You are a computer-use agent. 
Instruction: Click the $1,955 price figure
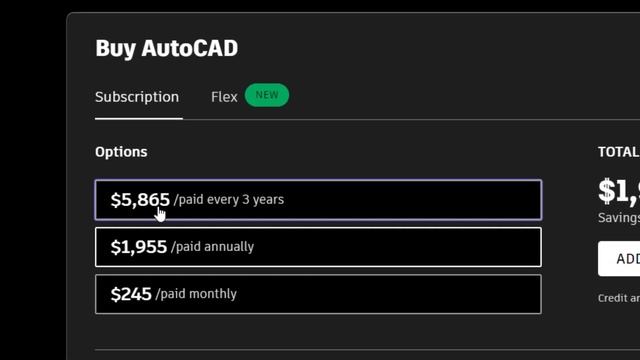[139, 247]
